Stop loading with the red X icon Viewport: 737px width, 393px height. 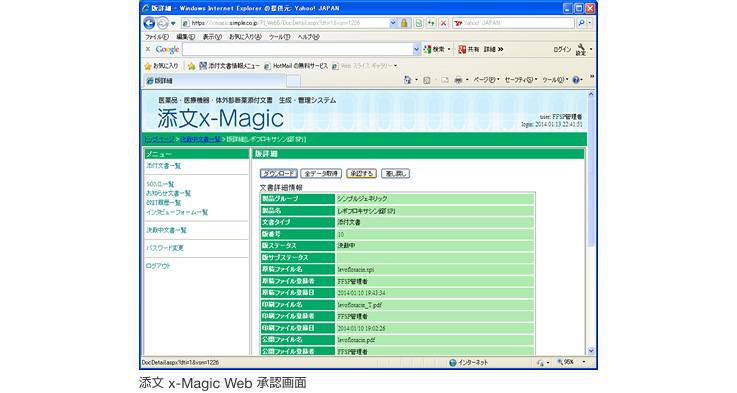[x=443, y=23]
